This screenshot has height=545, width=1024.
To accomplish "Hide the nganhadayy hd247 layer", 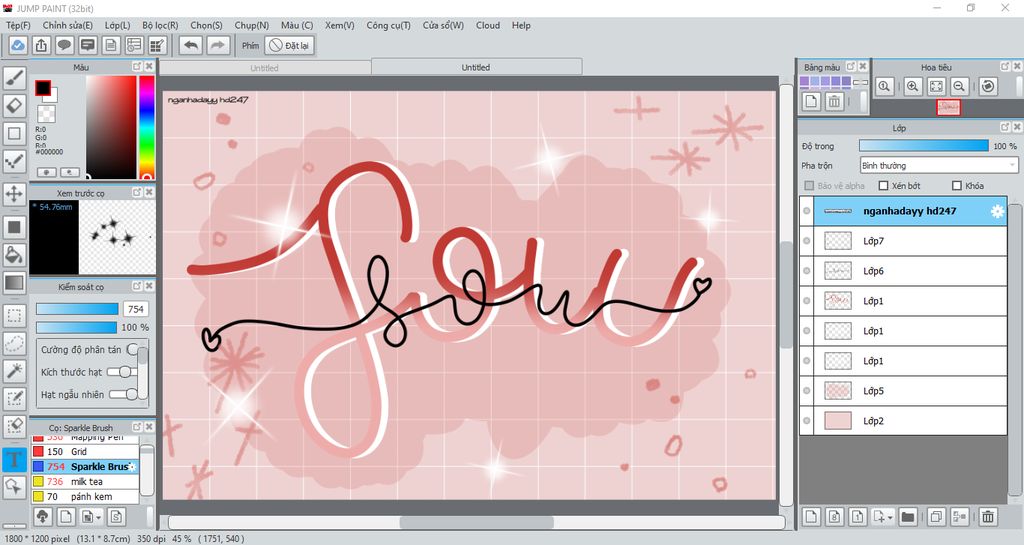I will [x=807, y=211].
